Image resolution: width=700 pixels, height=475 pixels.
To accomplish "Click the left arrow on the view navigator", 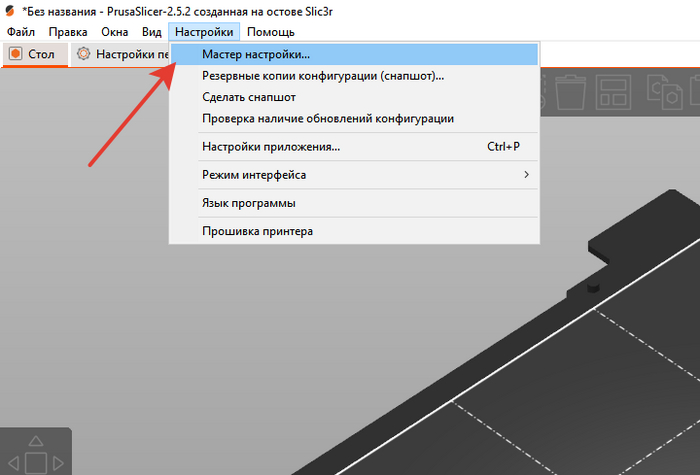I will (x=13, y=463).
